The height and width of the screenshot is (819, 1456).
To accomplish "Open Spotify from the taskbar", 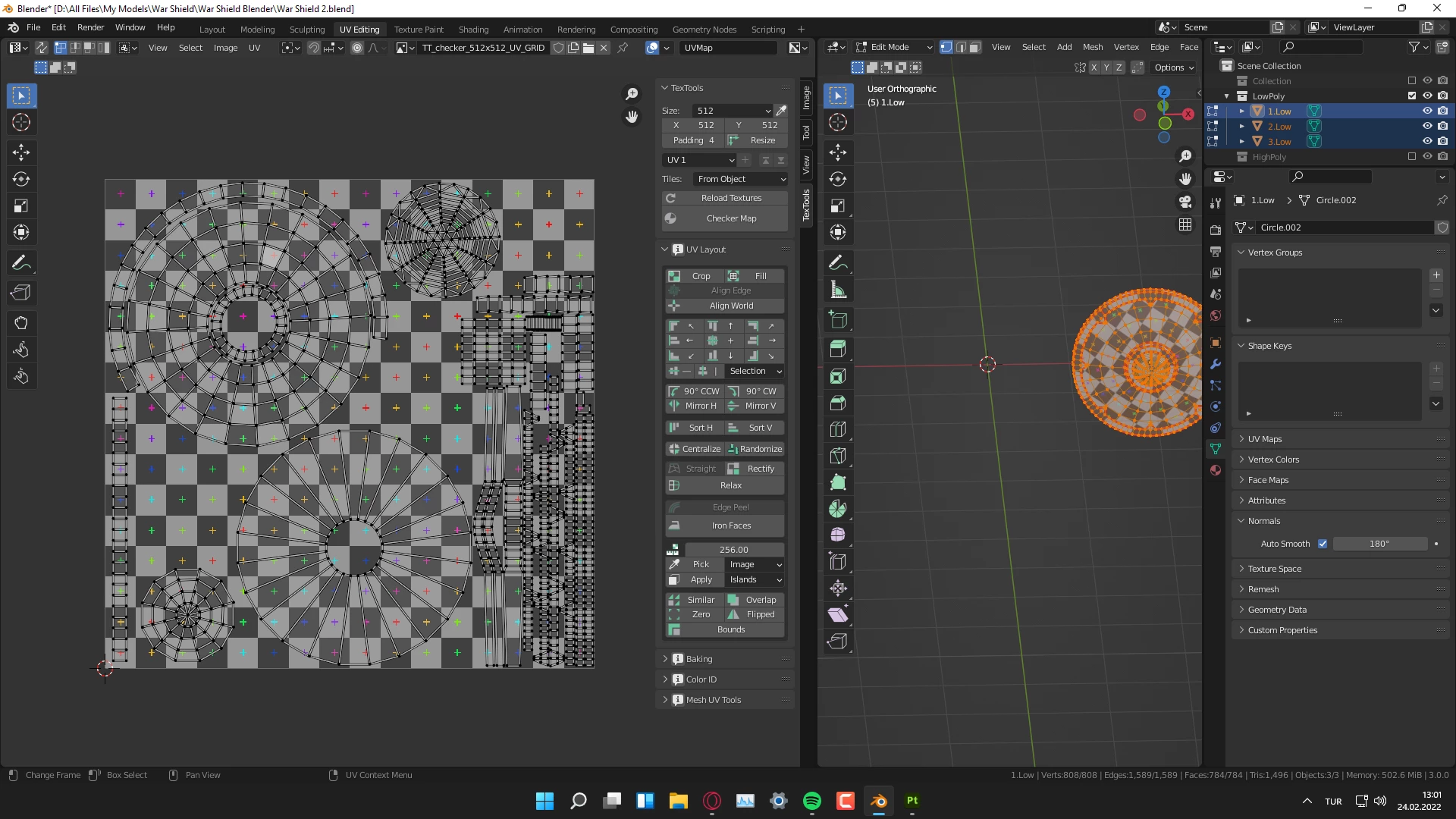I will click(x=811, y=801).
